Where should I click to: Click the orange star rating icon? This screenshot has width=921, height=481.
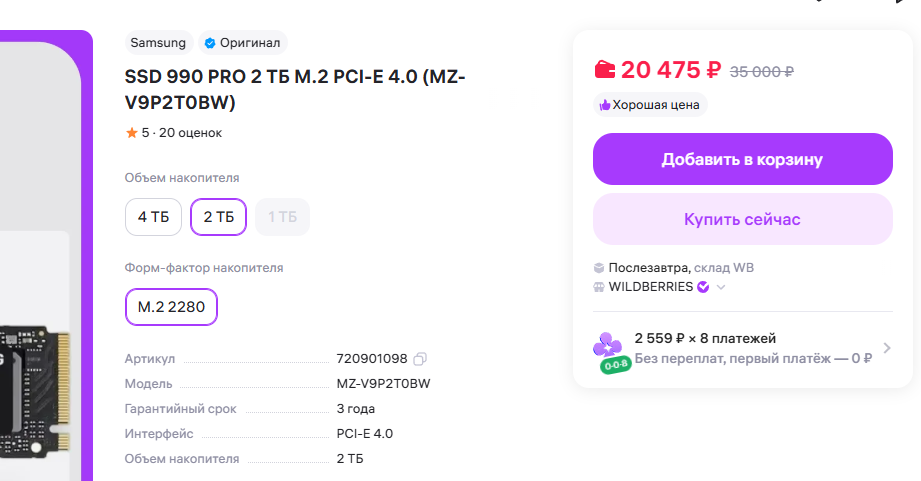tap(131, 132)
